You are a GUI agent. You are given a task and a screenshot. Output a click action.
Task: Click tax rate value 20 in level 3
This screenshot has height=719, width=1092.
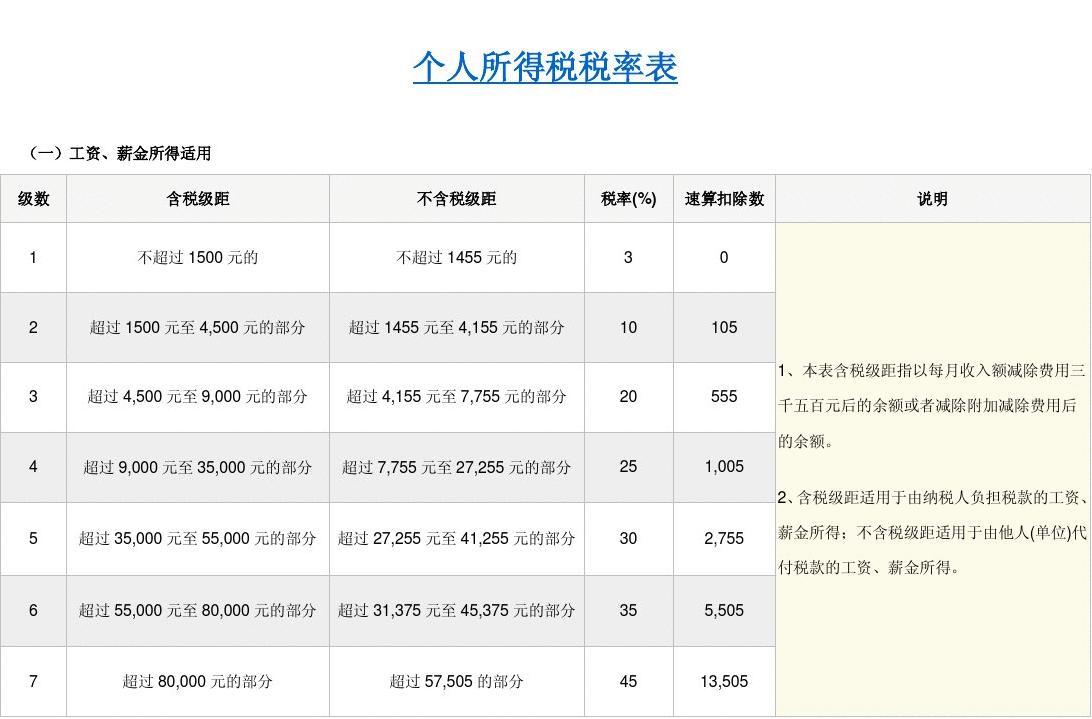point(628,397)
